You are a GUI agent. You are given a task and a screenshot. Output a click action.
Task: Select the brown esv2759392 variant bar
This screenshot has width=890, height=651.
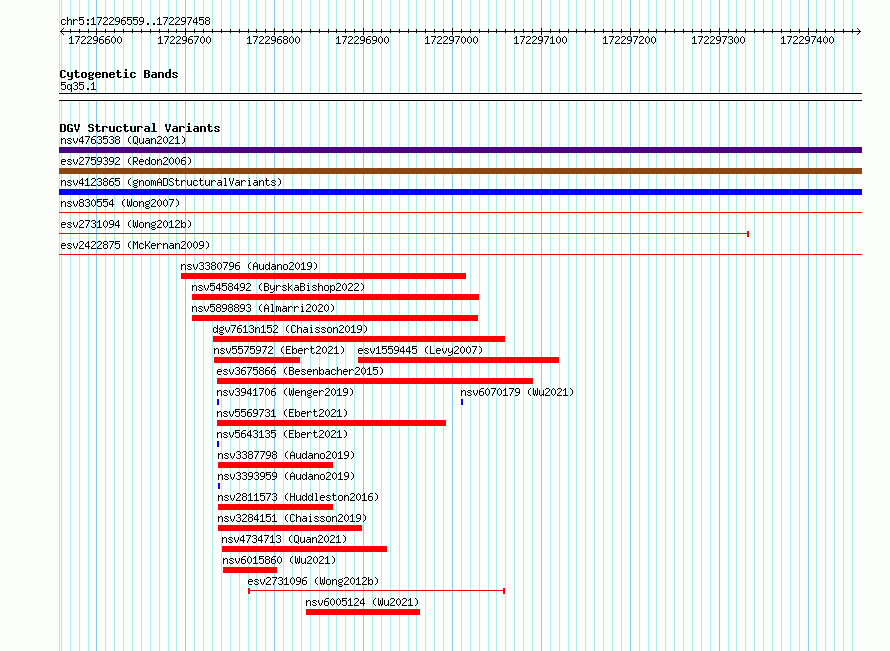(460, 171)
